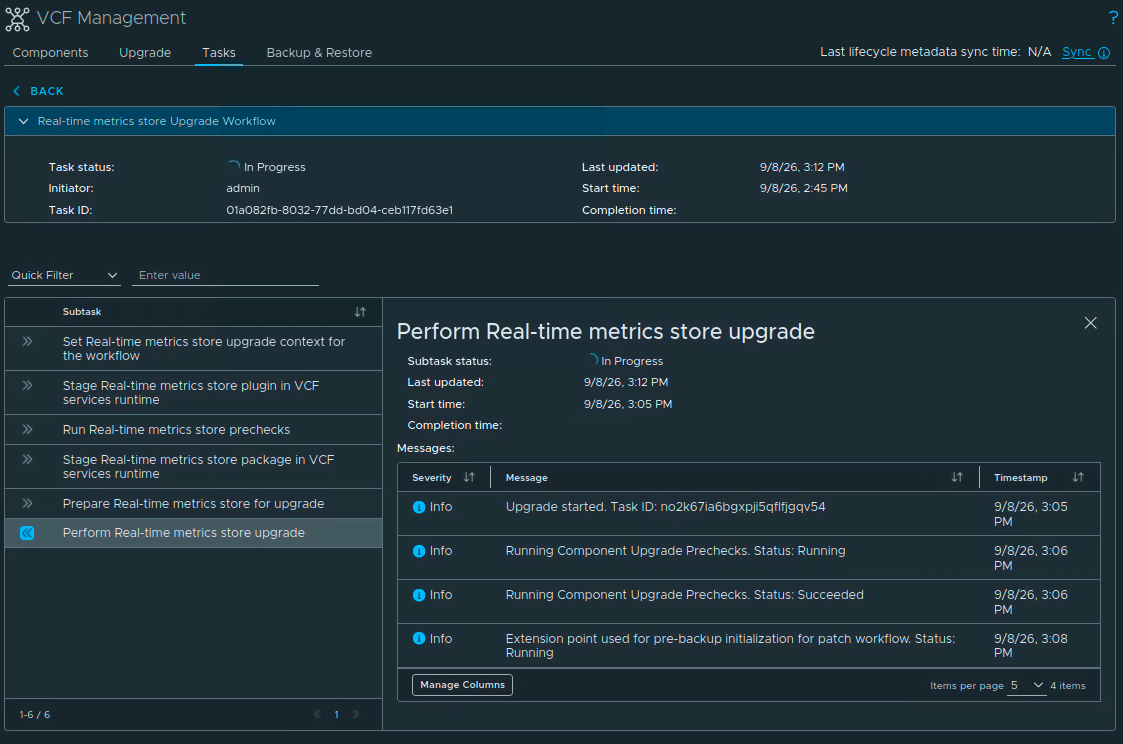
Task: Select Stage Real-time metrics store plugin row
Action: click(x=193, y=392)
